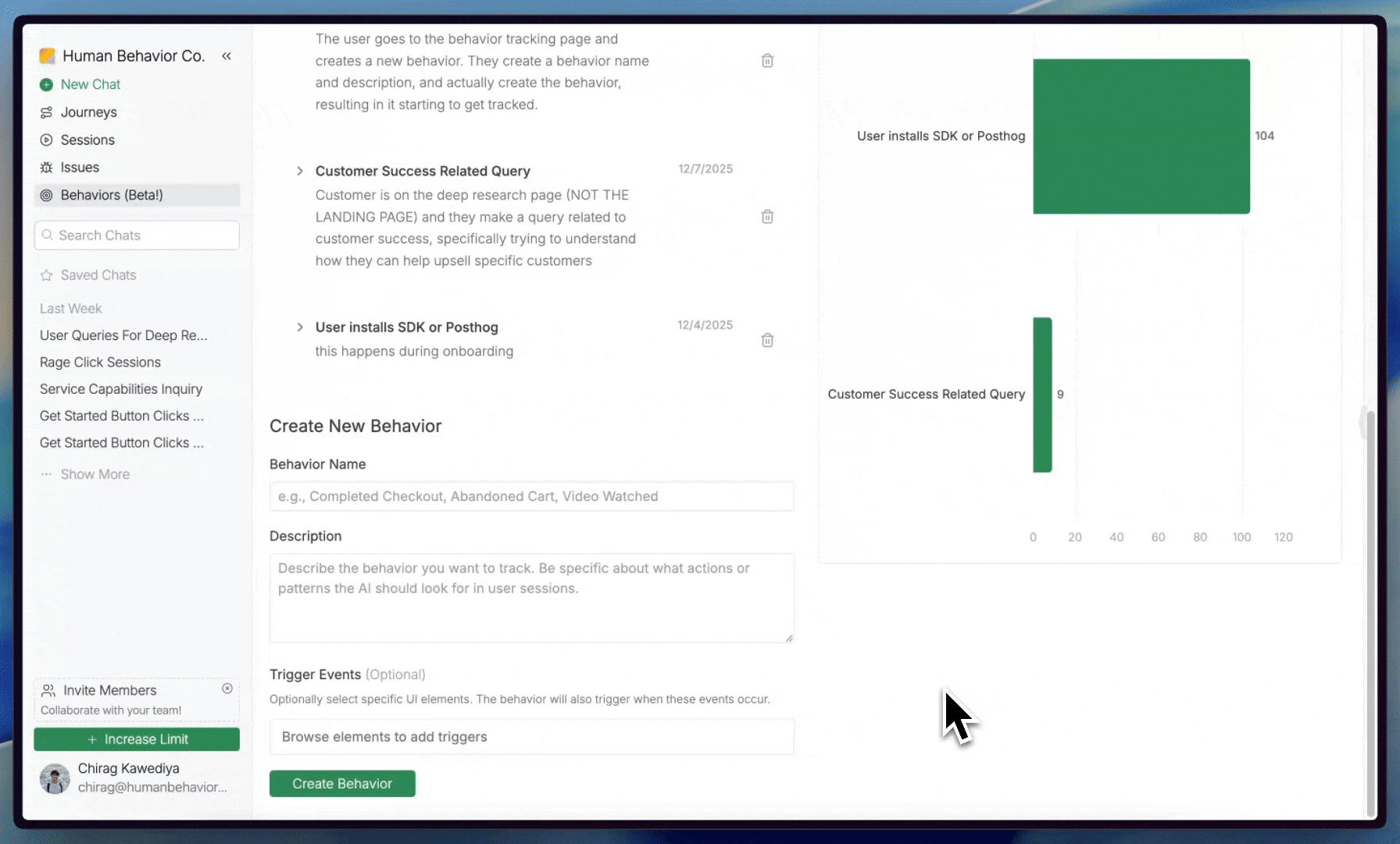
Task: Open Saved Chats star icon
Action: (47, 275)
